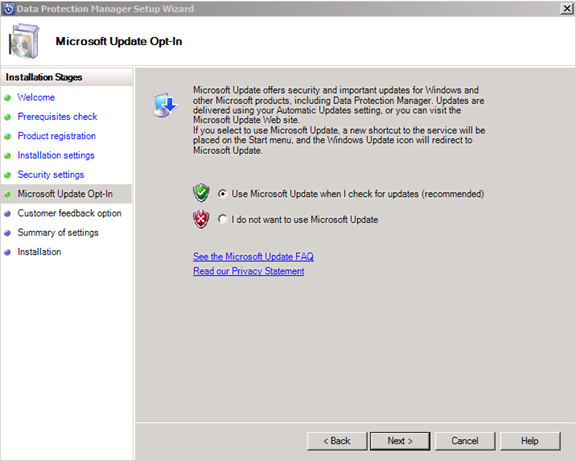Open the Read our Privacy Statement link
This screenshot has width=576, height=461.
[249, 271]
